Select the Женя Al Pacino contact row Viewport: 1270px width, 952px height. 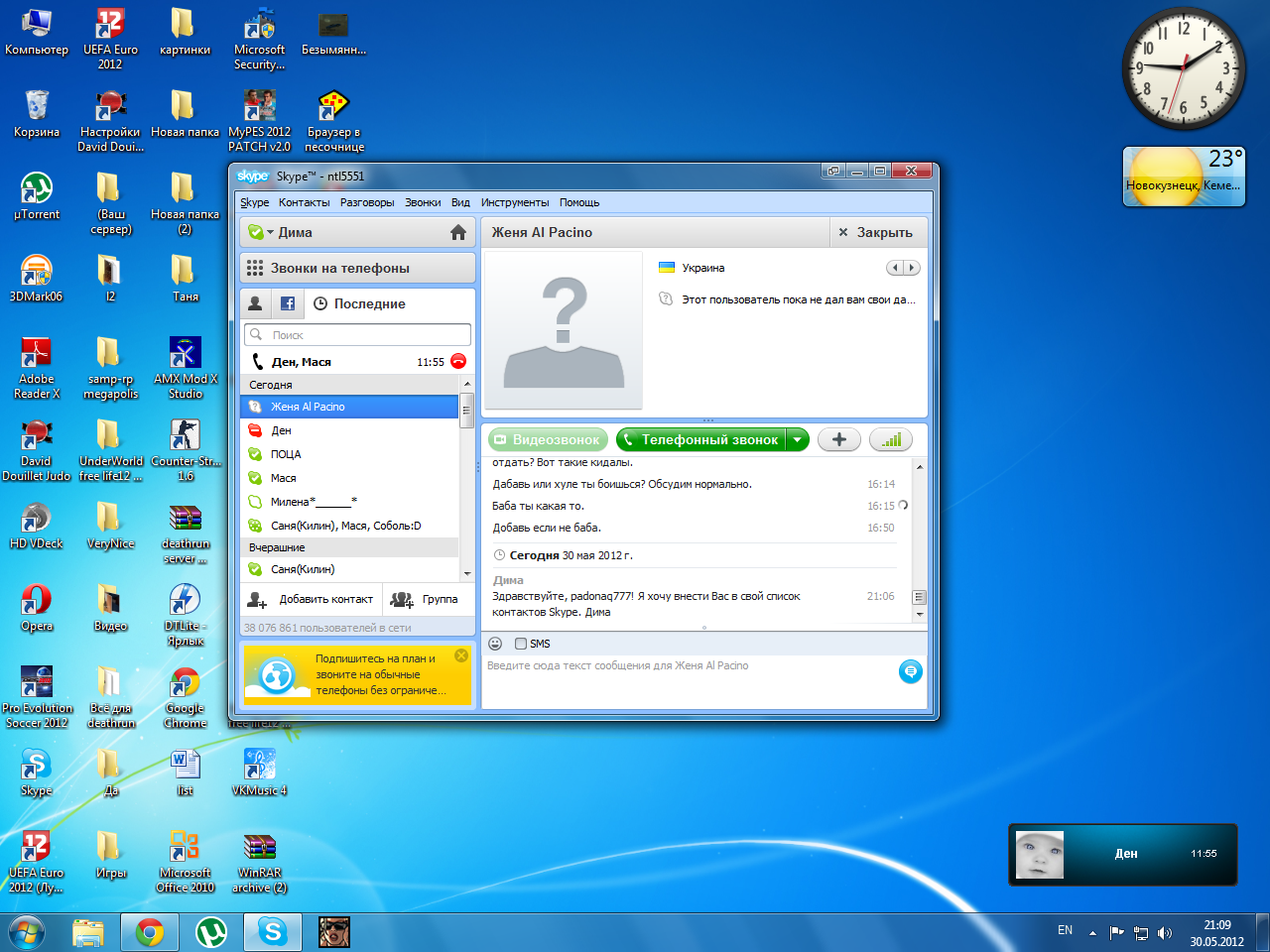click(350, 407)
